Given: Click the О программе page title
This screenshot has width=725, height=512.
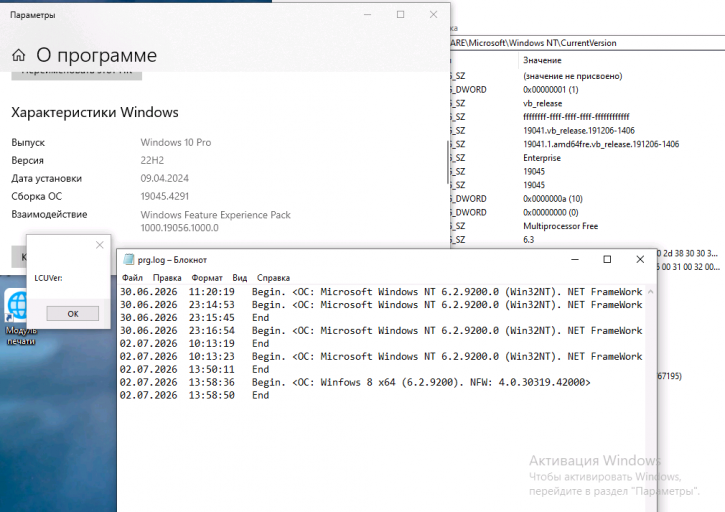Looking at the screenshot, I should (97, 56).
